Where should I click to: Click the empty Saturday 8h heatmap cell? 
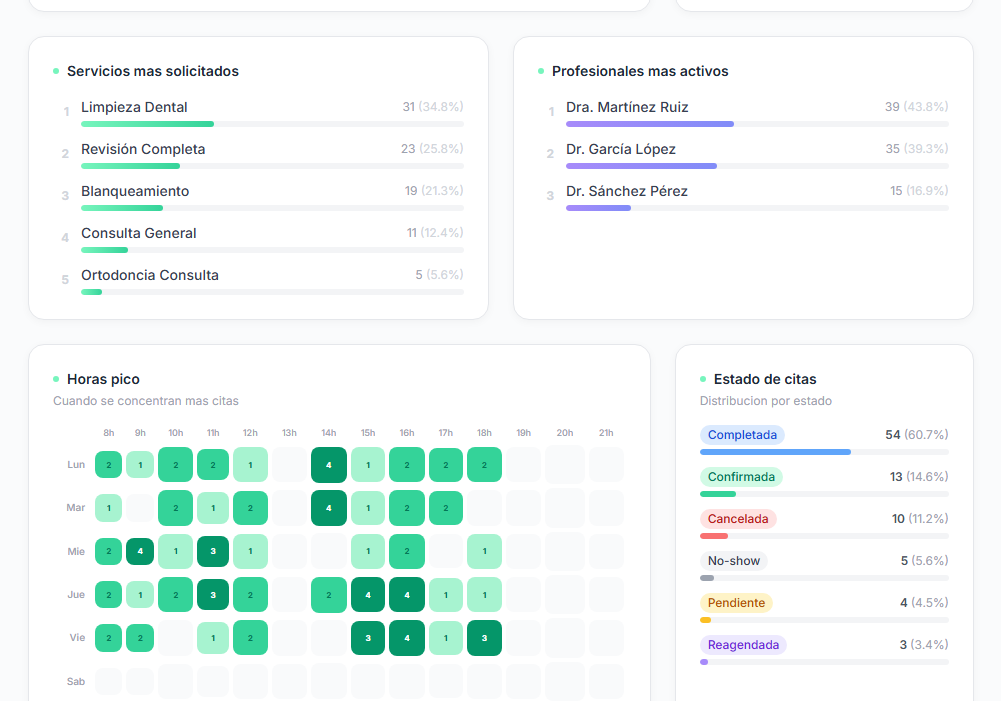pyautogui.click(x=108, y=681)
